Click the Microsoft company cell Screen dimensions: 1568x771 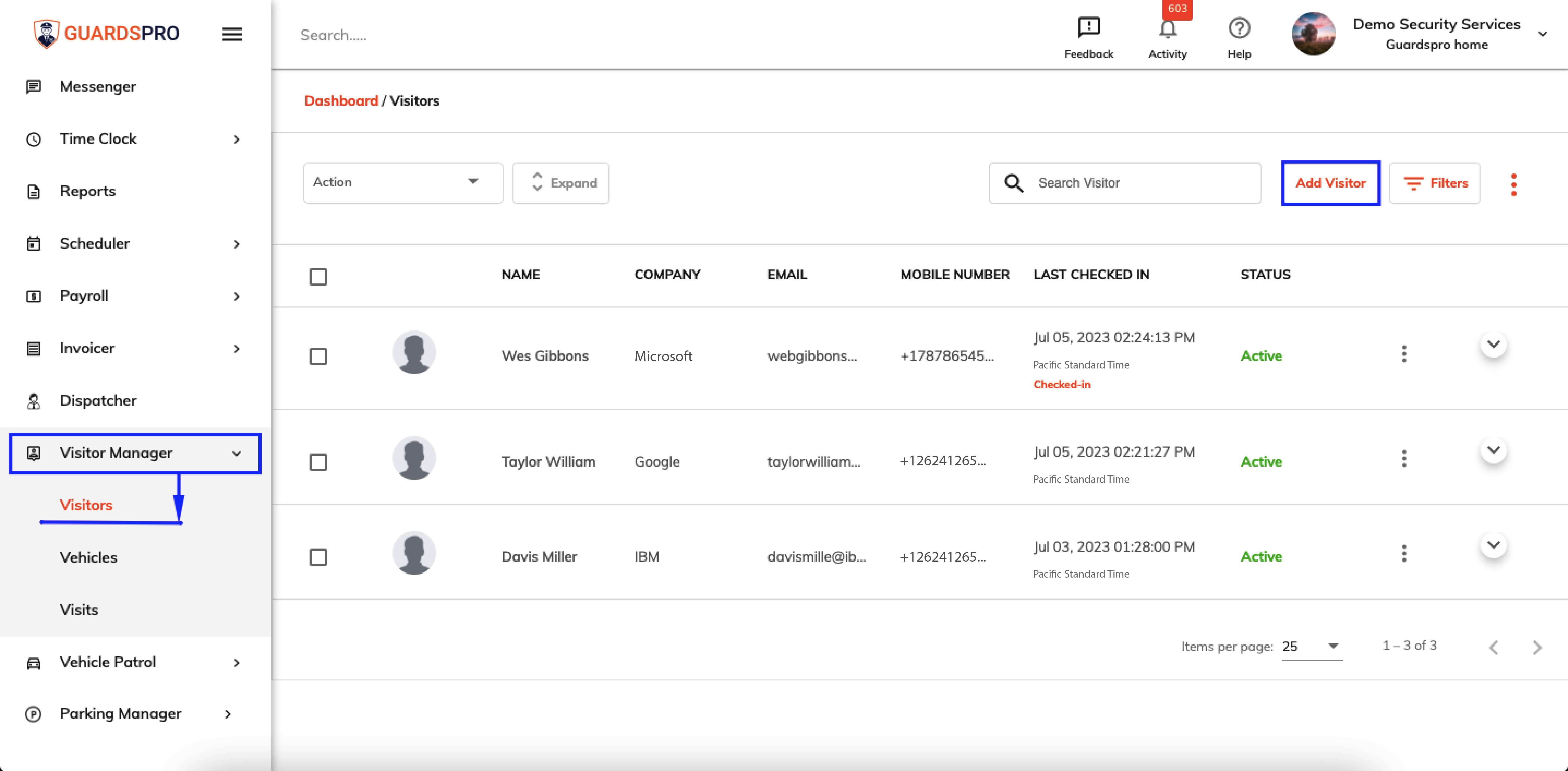click(663, 357)
